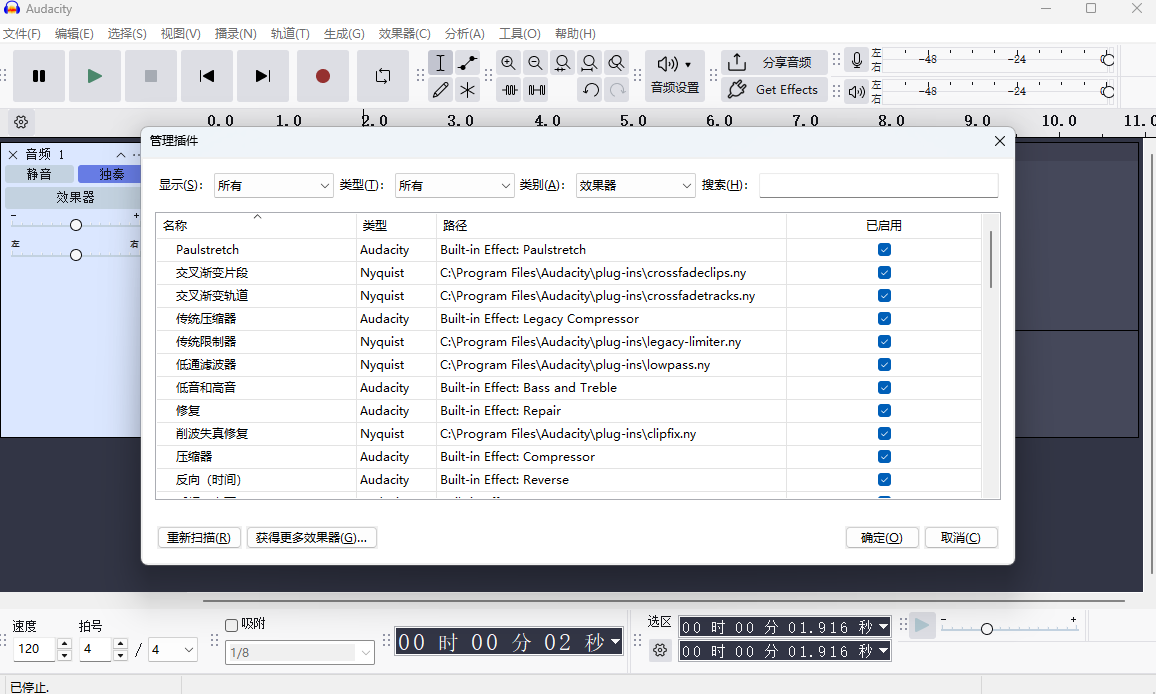The height and width of the screenshot is (694, 1156).
Task: Click the 重新扫描 rescan button
Action: 199,538
